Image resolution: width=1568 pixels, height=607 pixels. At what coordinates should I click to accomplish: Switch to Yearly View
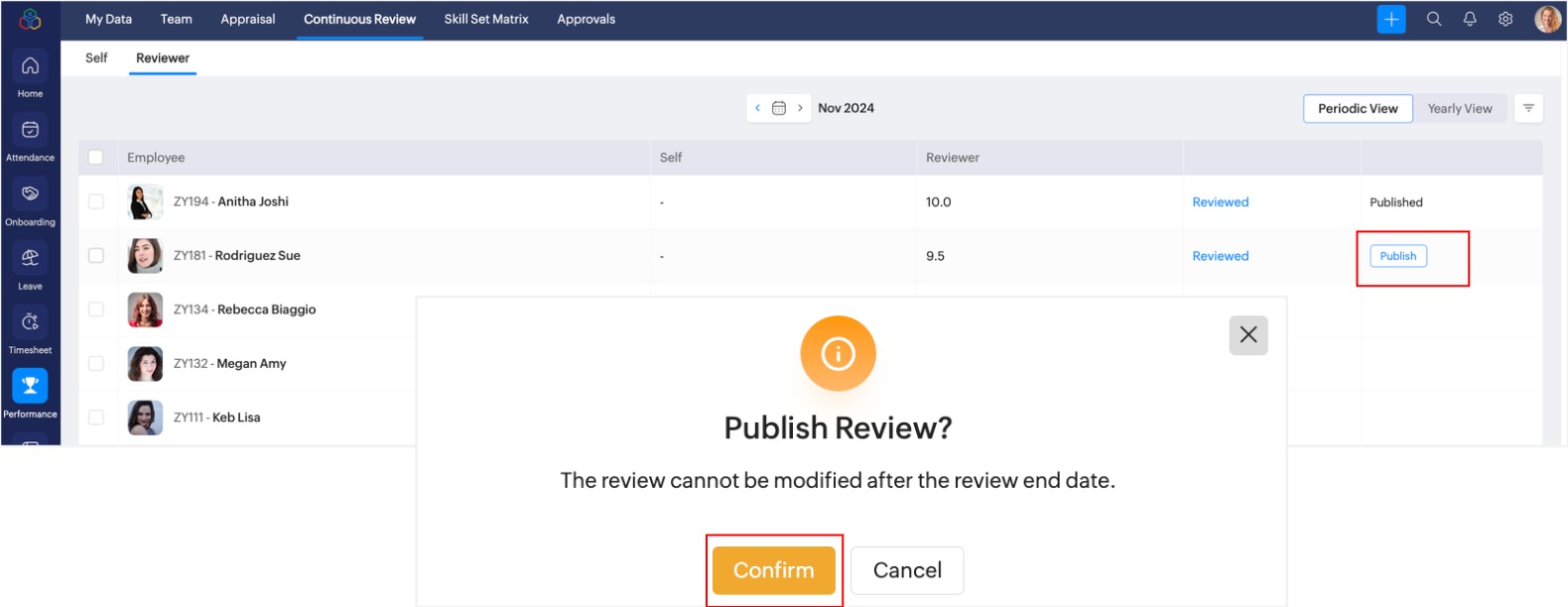(x=1460, y=108)
